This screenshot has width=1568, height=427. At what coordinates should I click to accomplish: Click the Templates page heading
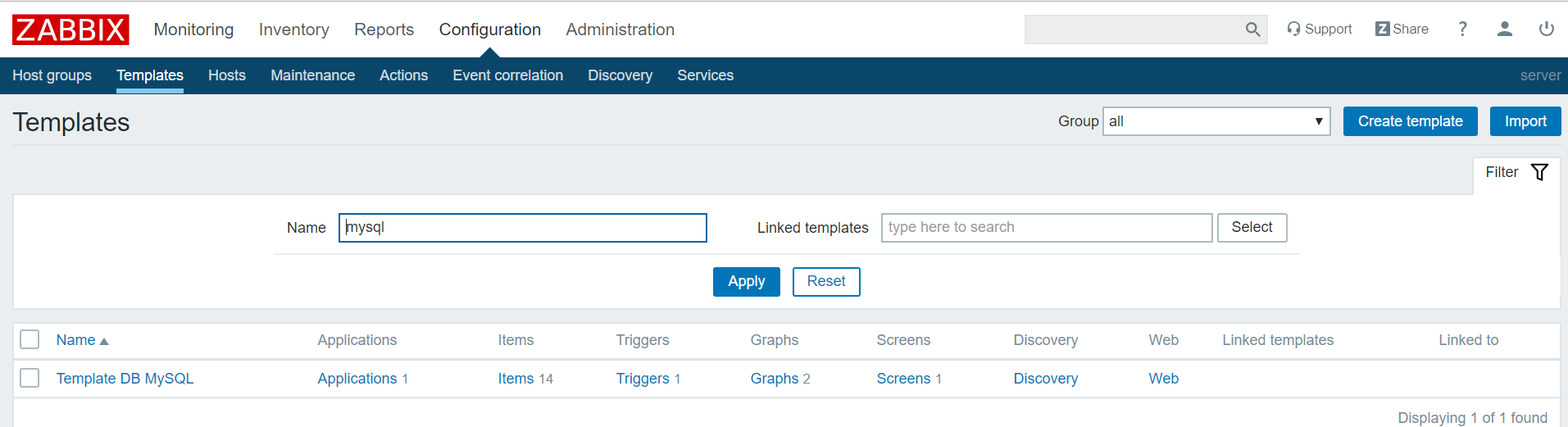(71, 122)
